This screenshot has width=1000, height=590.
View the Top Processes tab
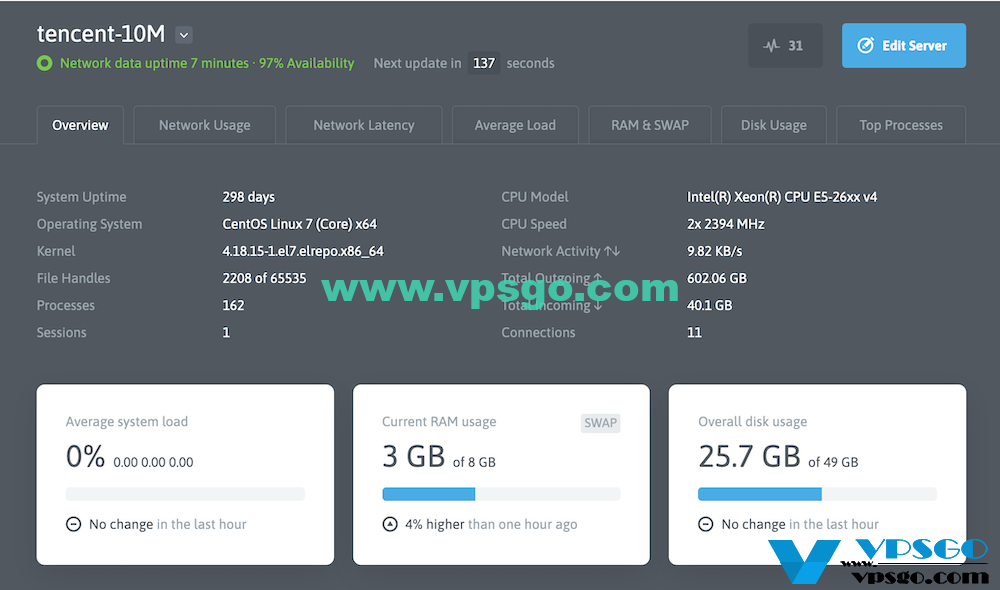pyautogui.click(x=901, y=125)
